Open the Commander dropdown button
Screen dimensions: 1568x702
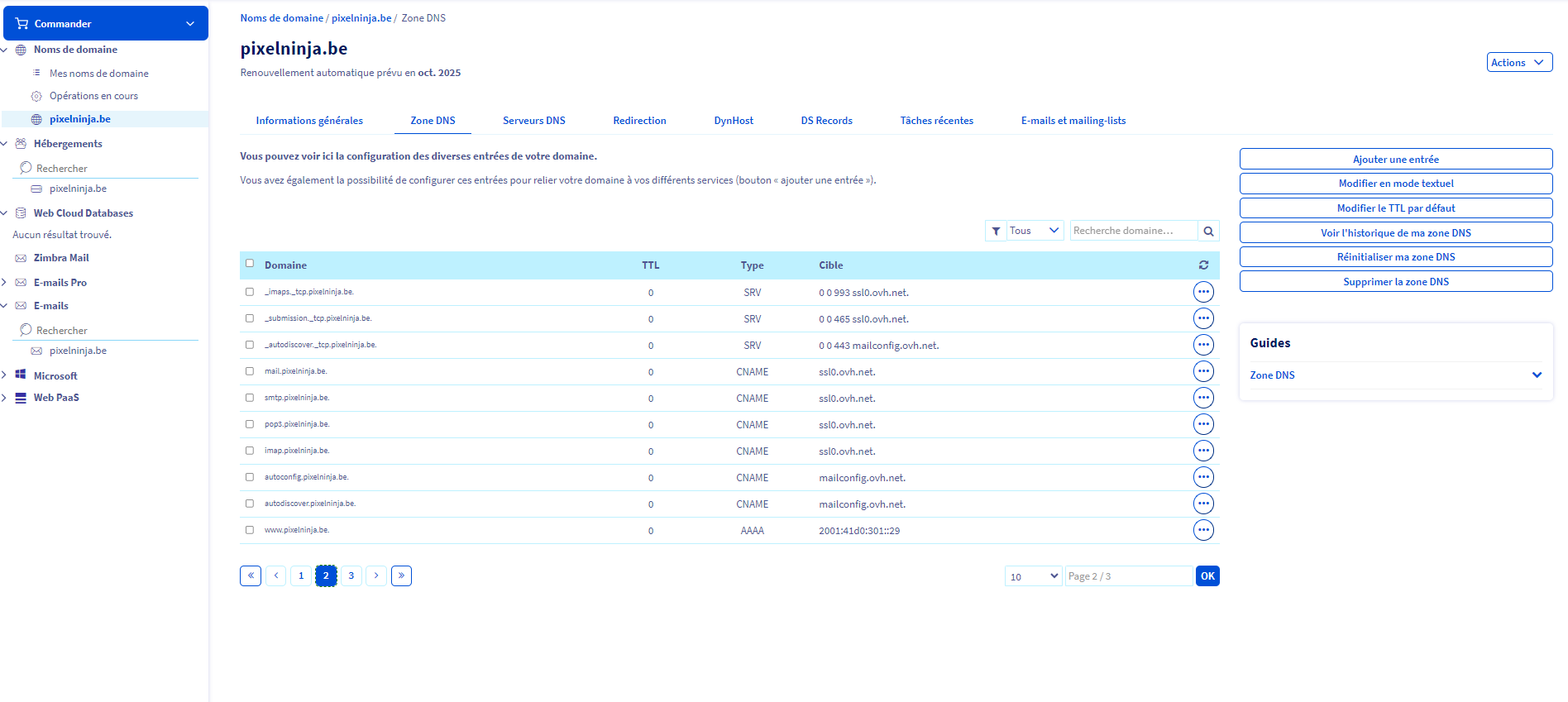(106, 24)
